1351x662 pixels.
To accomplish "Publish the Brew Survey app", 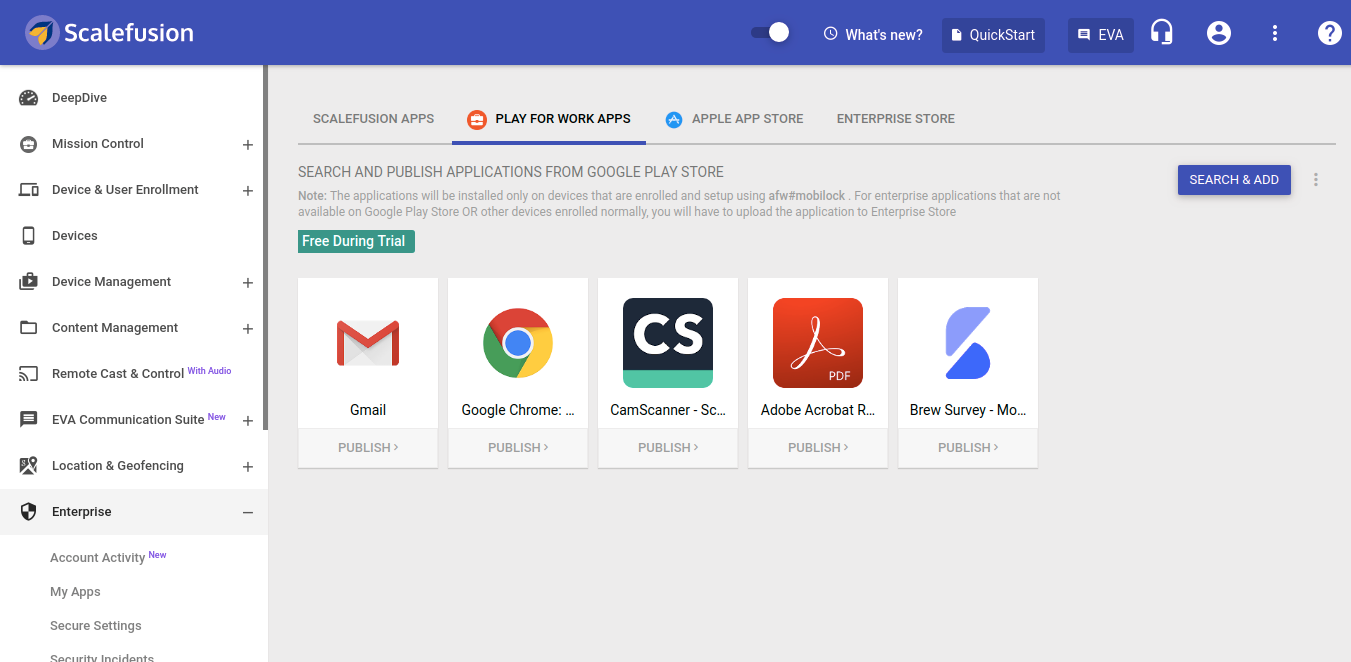I will click(x=968, y=448).
